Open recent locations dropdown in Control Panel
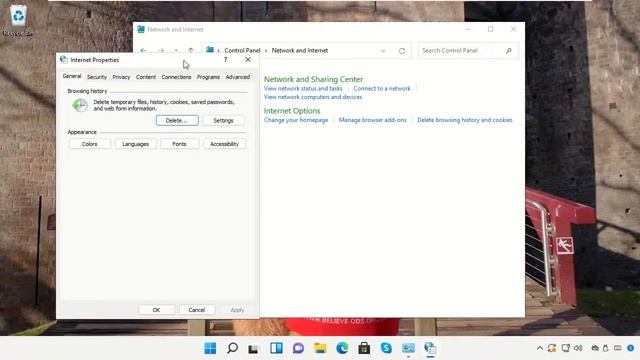Screen dimensions: 640x360 pos(176,51)
